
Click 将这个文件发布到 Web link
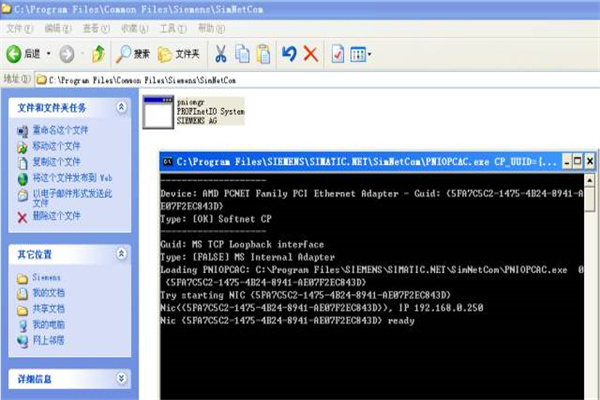coord(72,178)
